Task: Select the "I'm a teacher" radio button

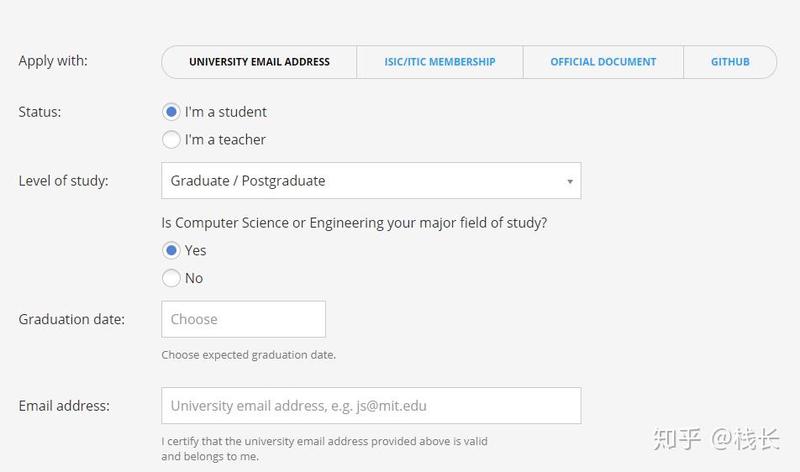Action: click(171, 140)
